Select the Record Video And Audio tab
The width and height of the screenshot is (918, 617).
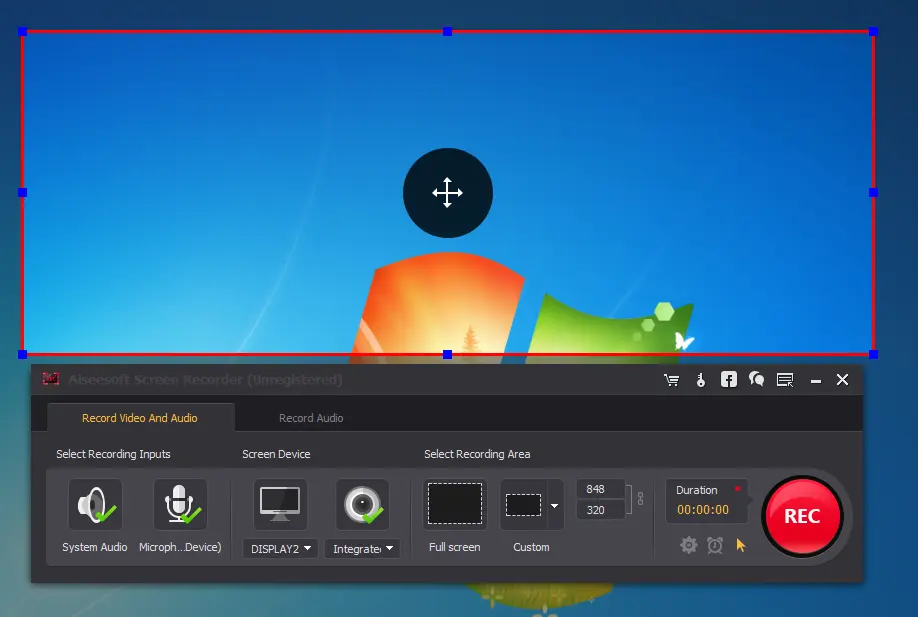[x=140, y=417]
